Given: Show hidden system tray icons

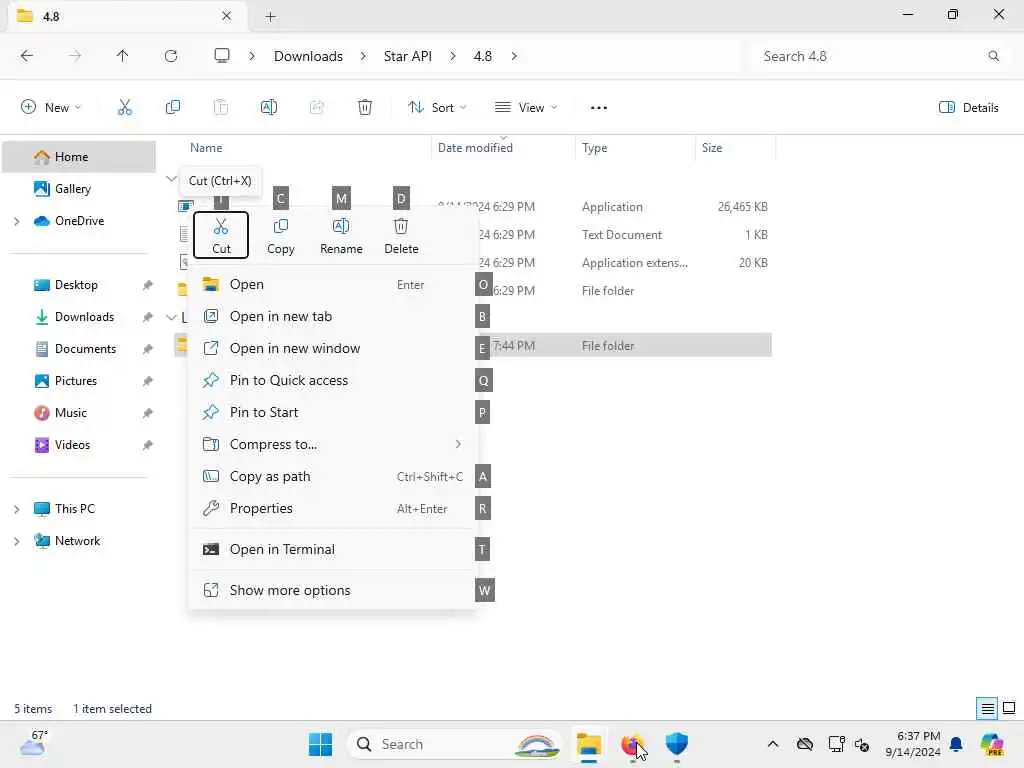Looking at the screenshot, I should coord(773,744).
